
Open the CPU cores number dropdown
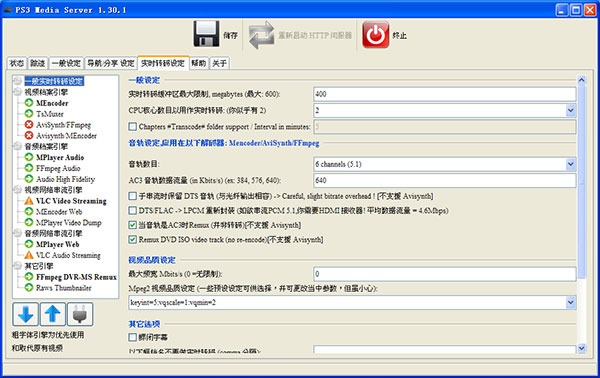(571, 111)
